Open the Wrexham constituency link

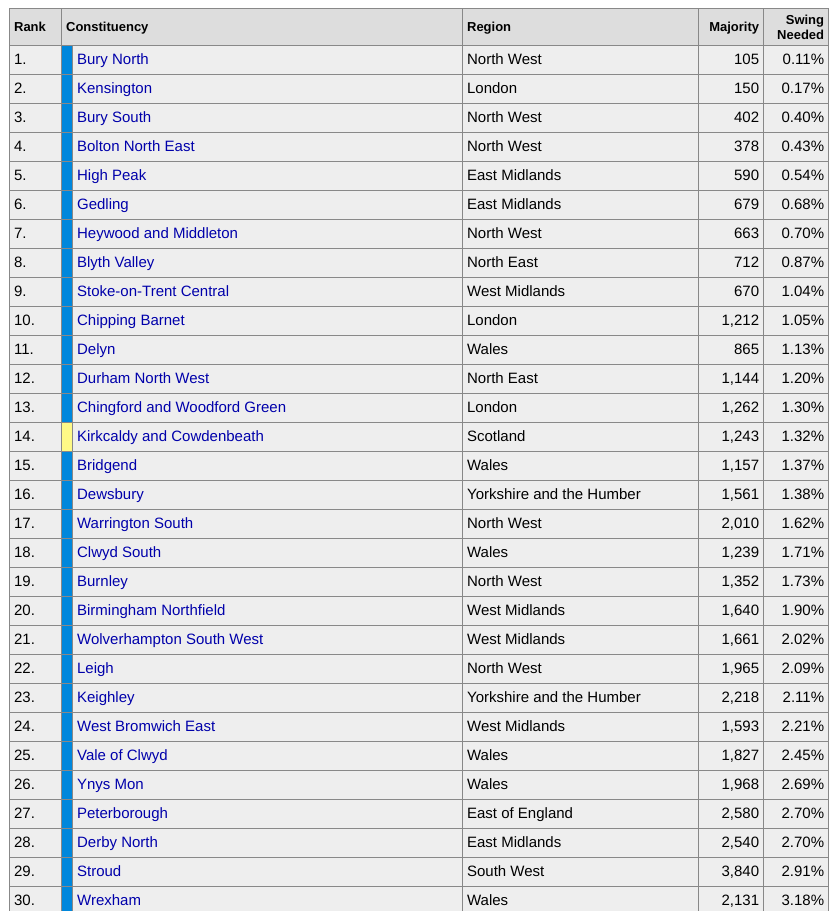click(x=109, y=900)
